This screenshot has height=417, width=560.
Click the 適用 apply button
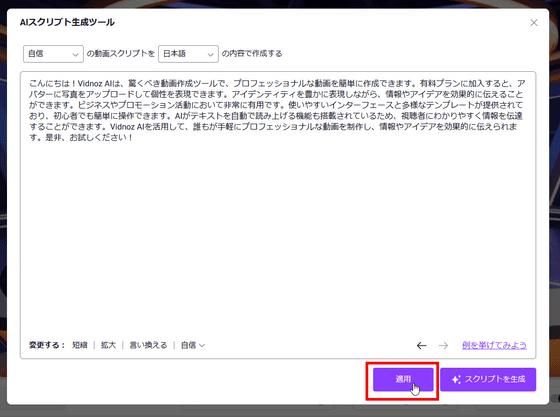coord(403,380)
